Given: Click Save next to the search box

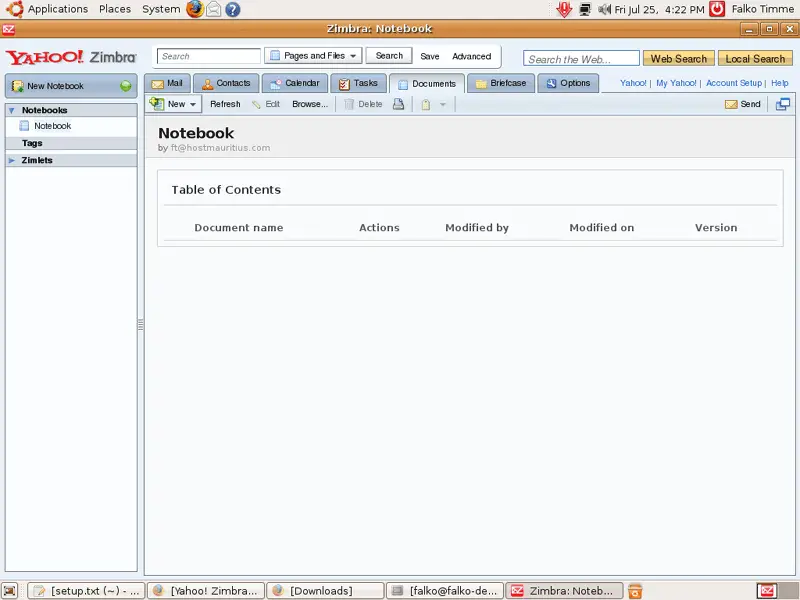Looking at the screenshot, I should [x=430, y=56].
